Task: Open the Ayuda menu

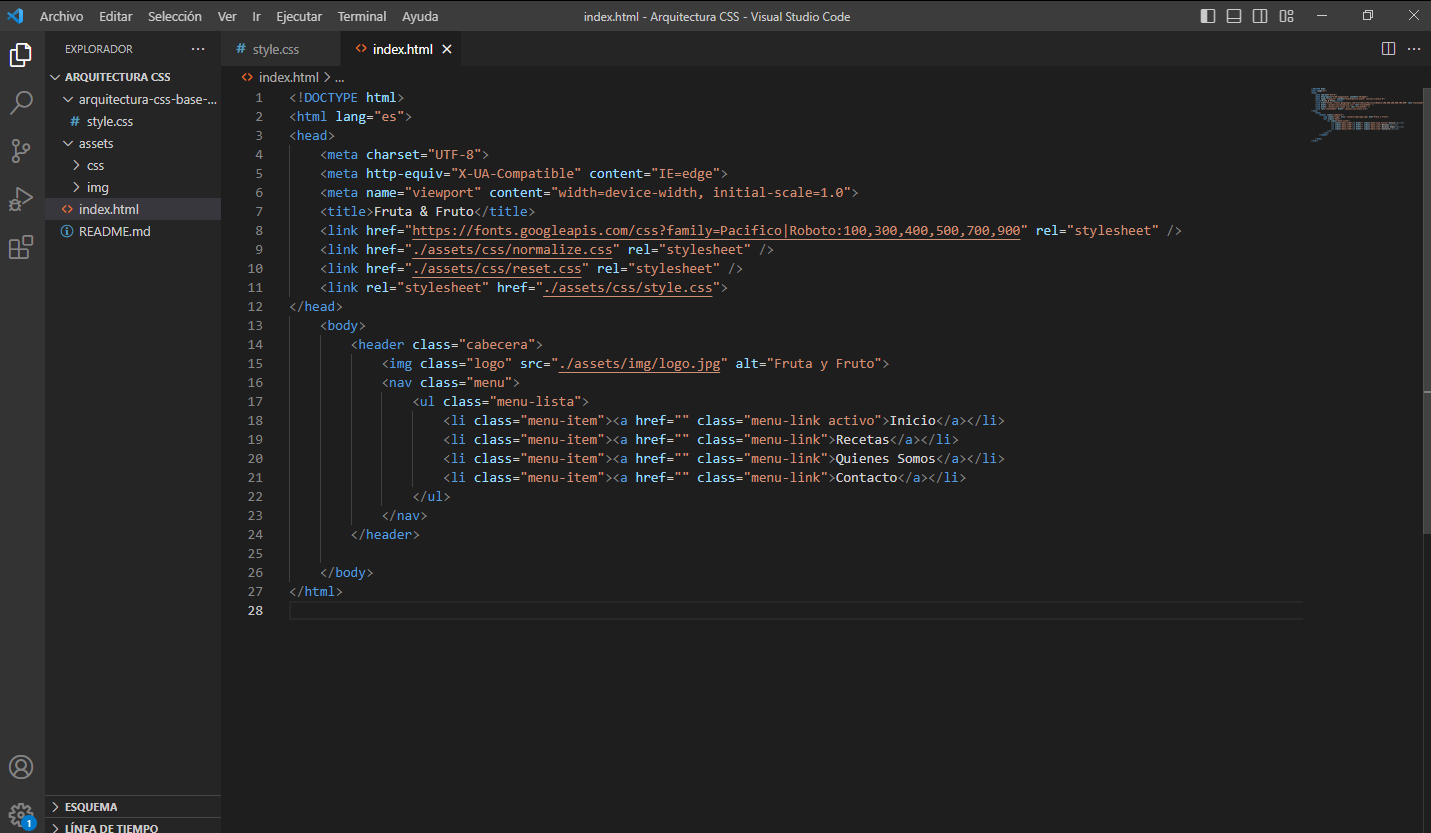Action: [x=420, y=17]
